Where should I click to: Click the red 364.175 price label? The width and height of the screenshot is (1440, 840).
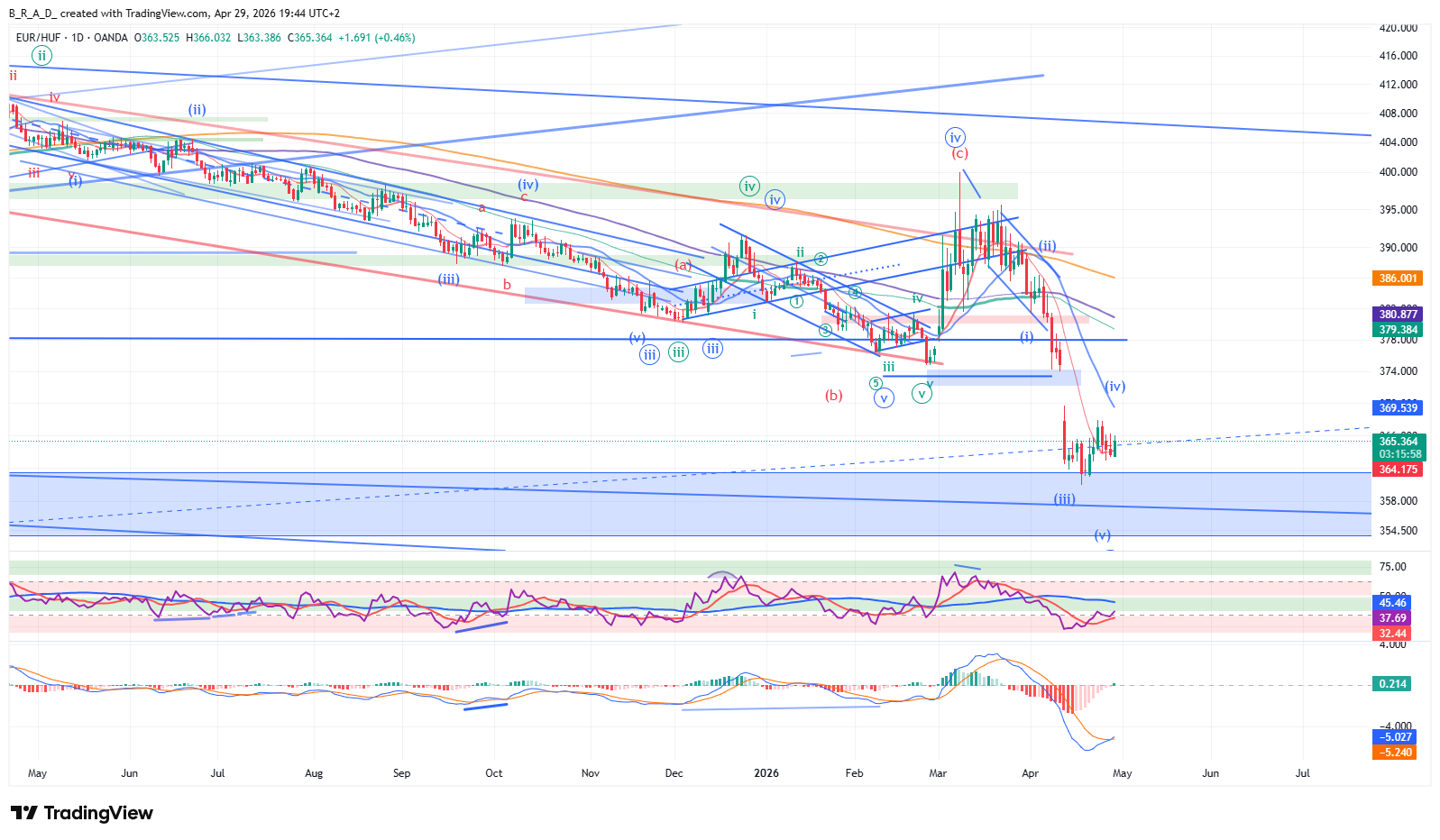tap(1397, 470)
